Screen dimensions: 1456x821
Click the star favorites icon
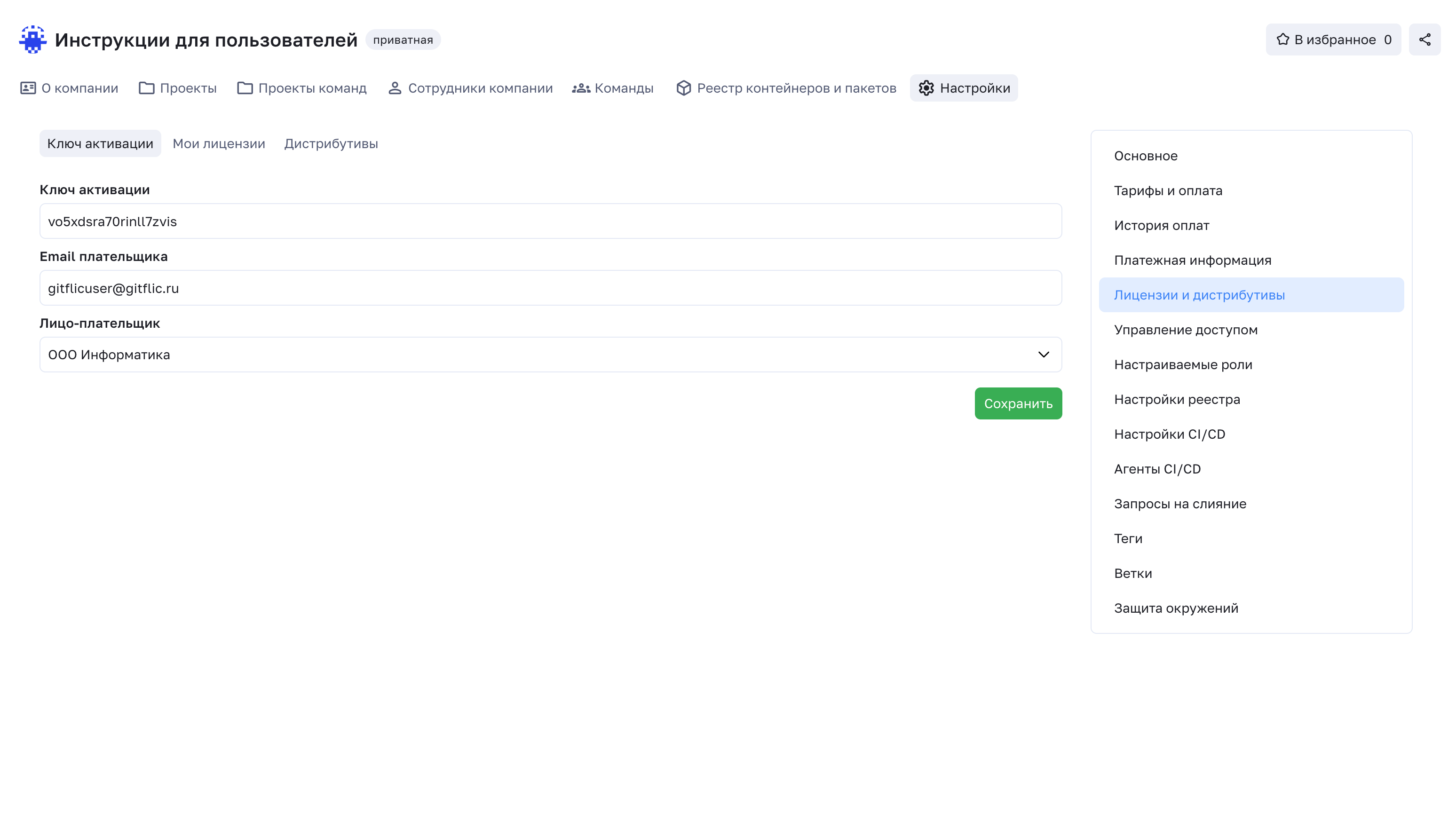click(1282, 39)
